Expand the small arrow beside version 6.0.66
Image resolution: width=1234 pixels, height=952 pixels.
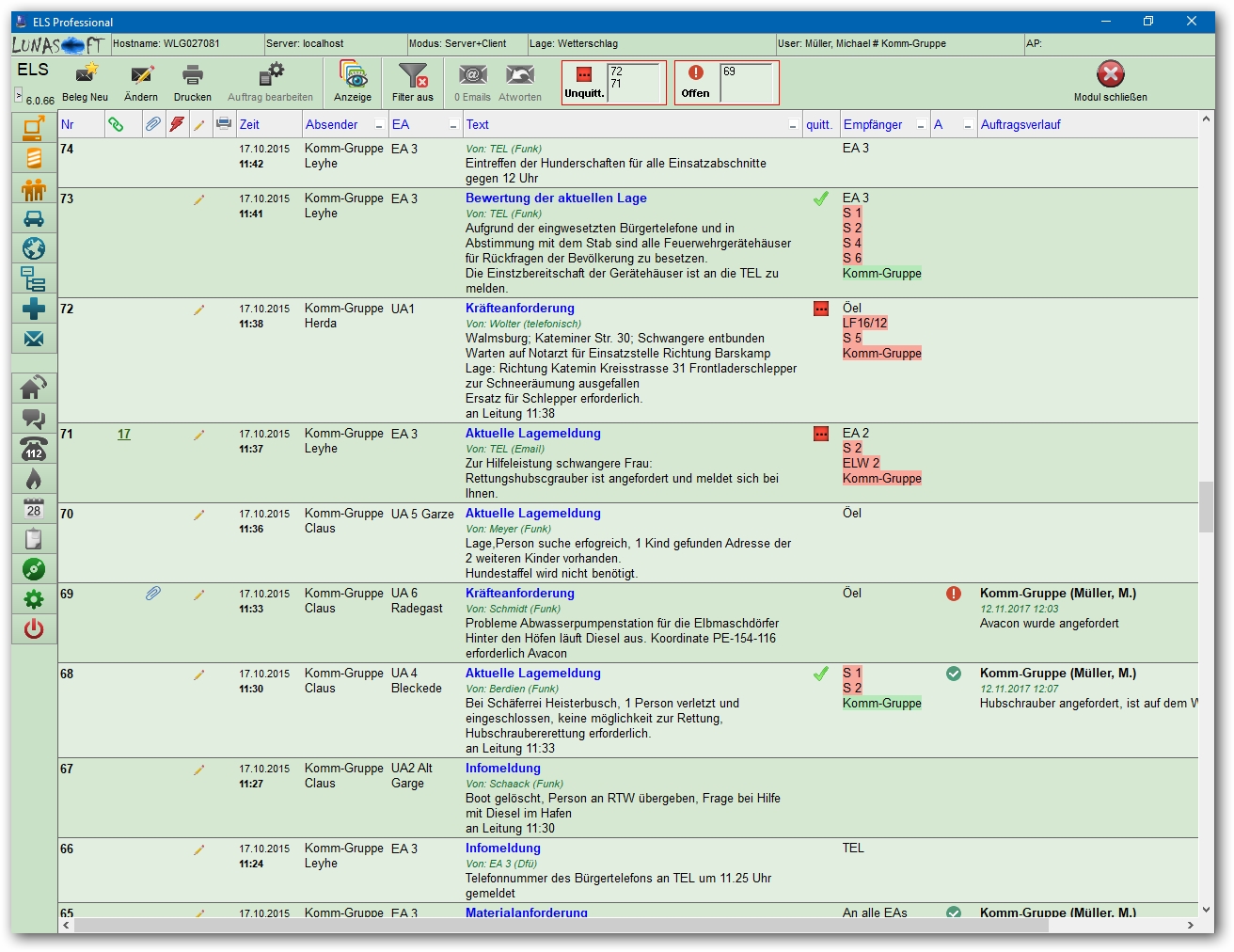coord(18,95)
